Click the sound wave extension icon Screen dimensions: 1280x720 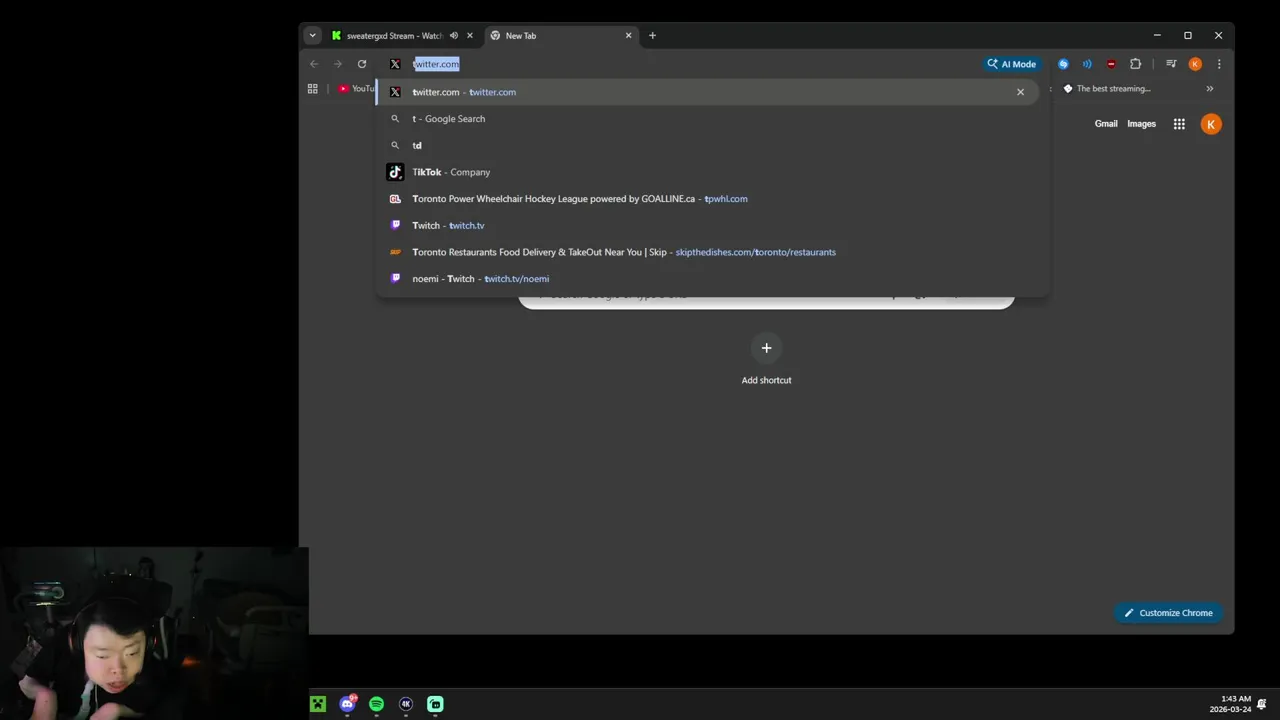(1087, 64)
